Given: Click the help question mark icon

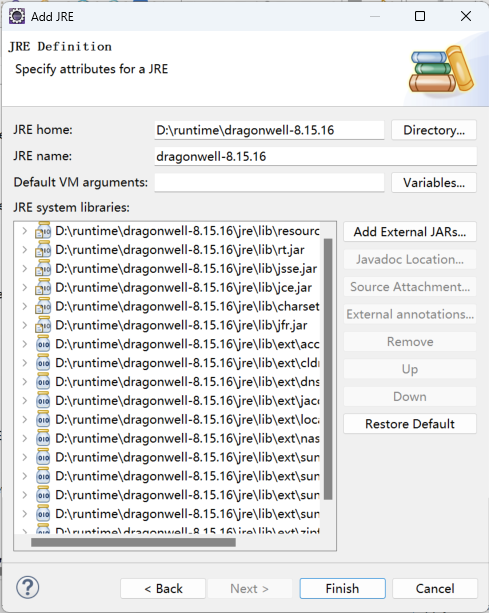Looking at the screenshot, I should coord(27,587).
